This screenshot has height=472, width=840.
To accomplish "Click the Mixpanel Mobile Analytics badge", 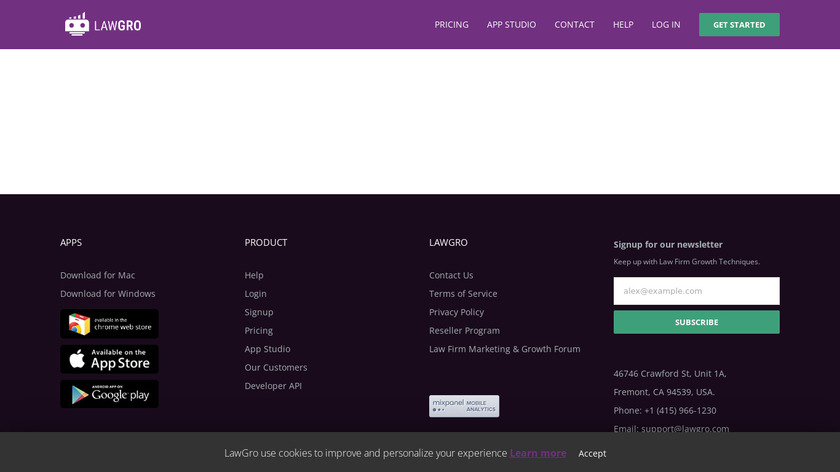I will 464,406.
